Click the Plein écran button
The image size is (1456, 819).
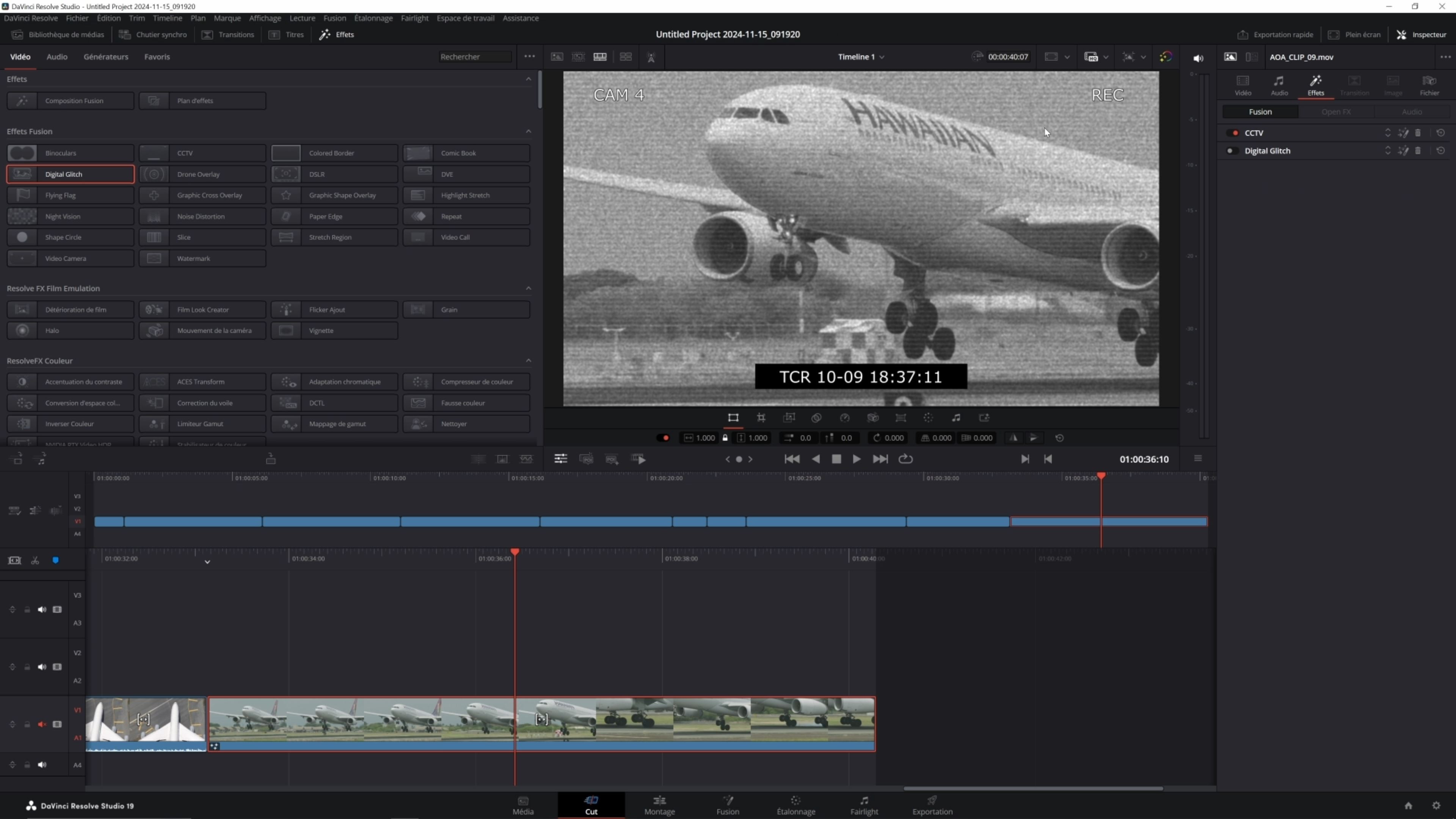[1354, 35]
